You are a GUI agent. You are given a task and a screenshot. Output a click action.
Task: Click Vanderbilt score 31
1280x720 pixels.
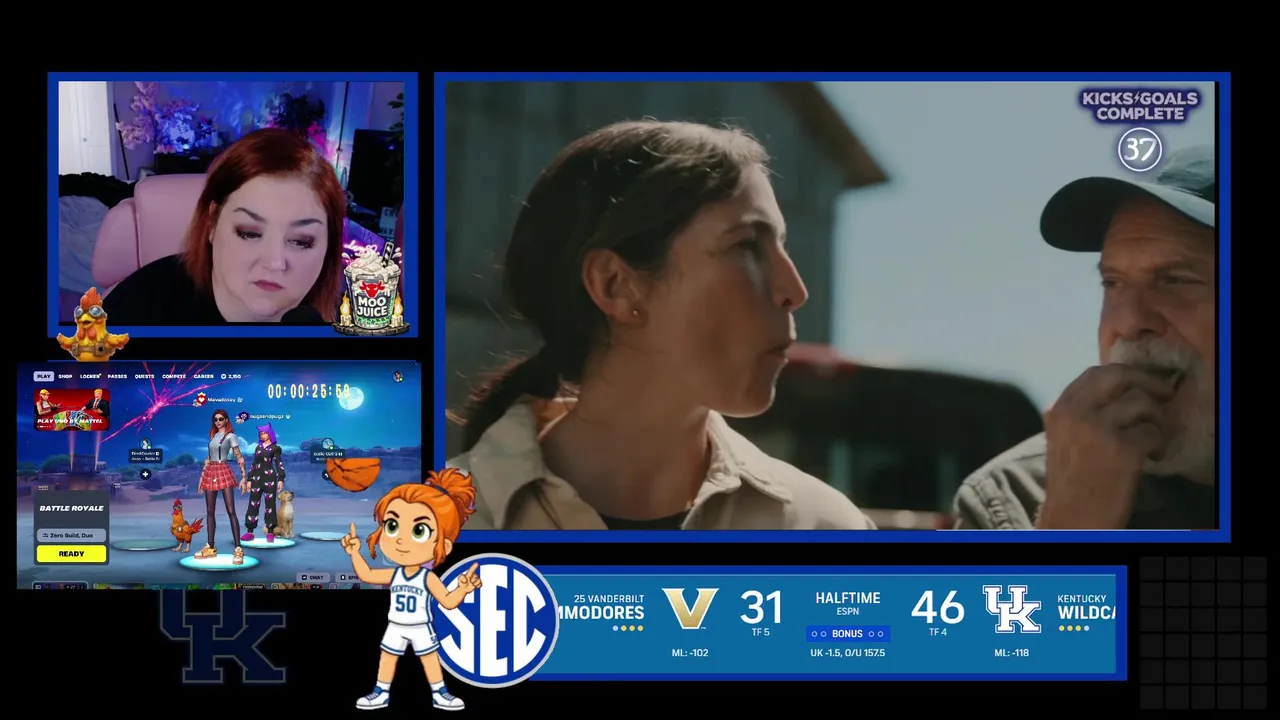coord(761,607)
